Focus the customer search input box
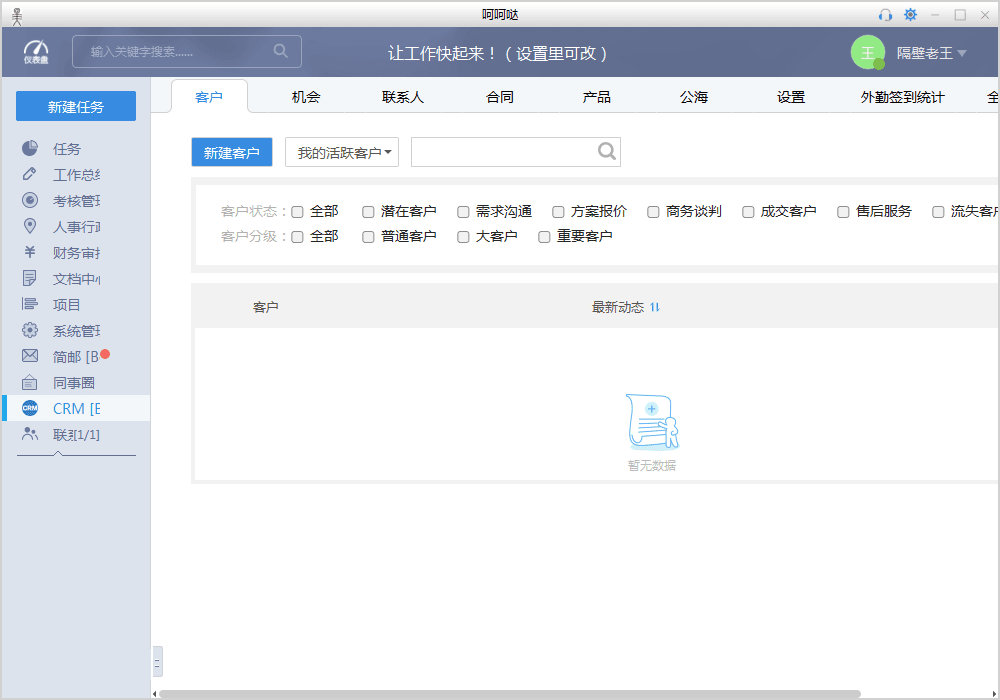This screenshot has width=1000, height=700. coord(516,152)
